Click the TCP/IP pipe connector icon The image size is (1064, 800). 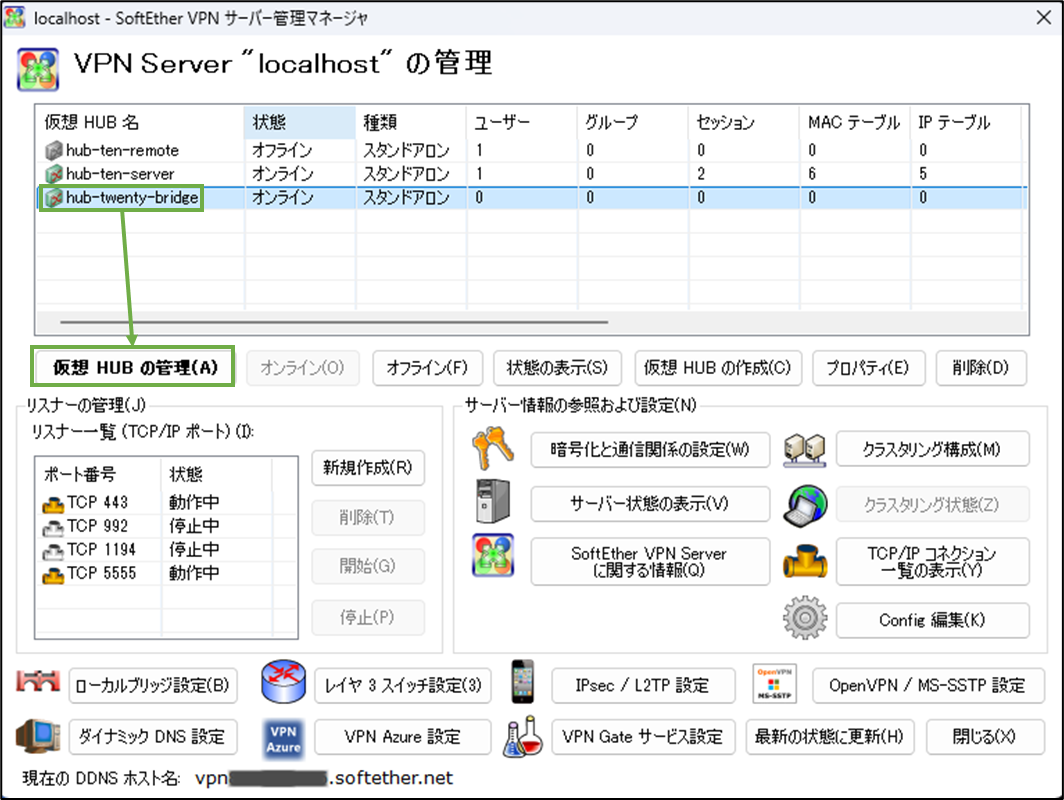coord(806,561)
